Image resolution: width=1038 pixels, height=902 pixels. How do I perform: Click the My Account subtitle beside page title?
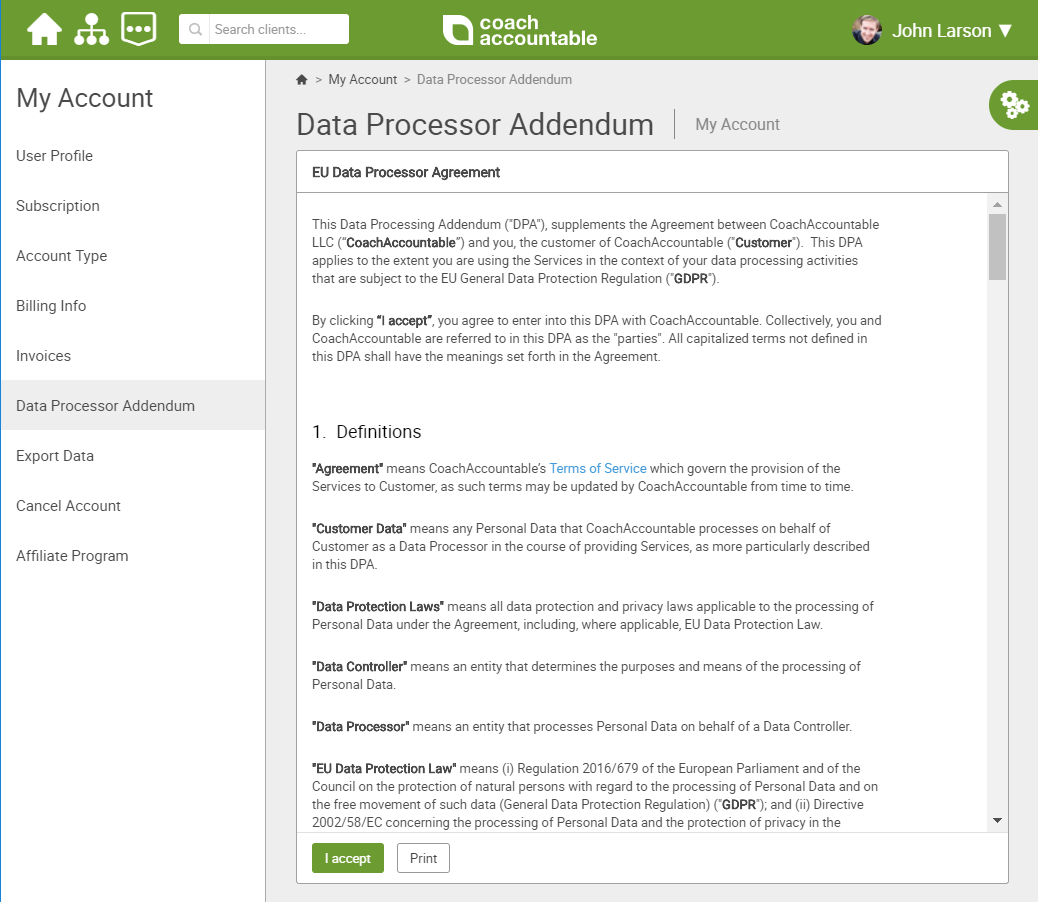point(737,124)
